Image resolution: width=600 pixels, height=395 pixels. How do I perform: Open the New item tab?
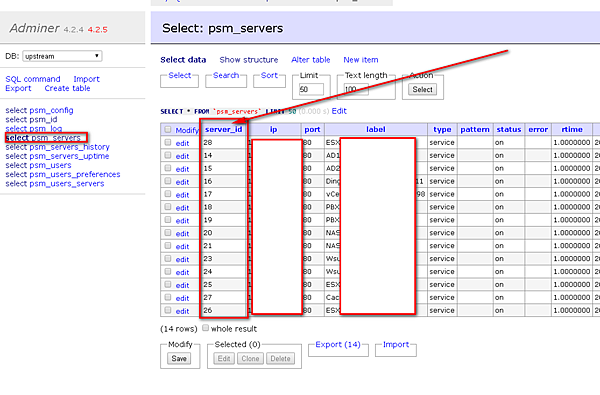[361, 60]
